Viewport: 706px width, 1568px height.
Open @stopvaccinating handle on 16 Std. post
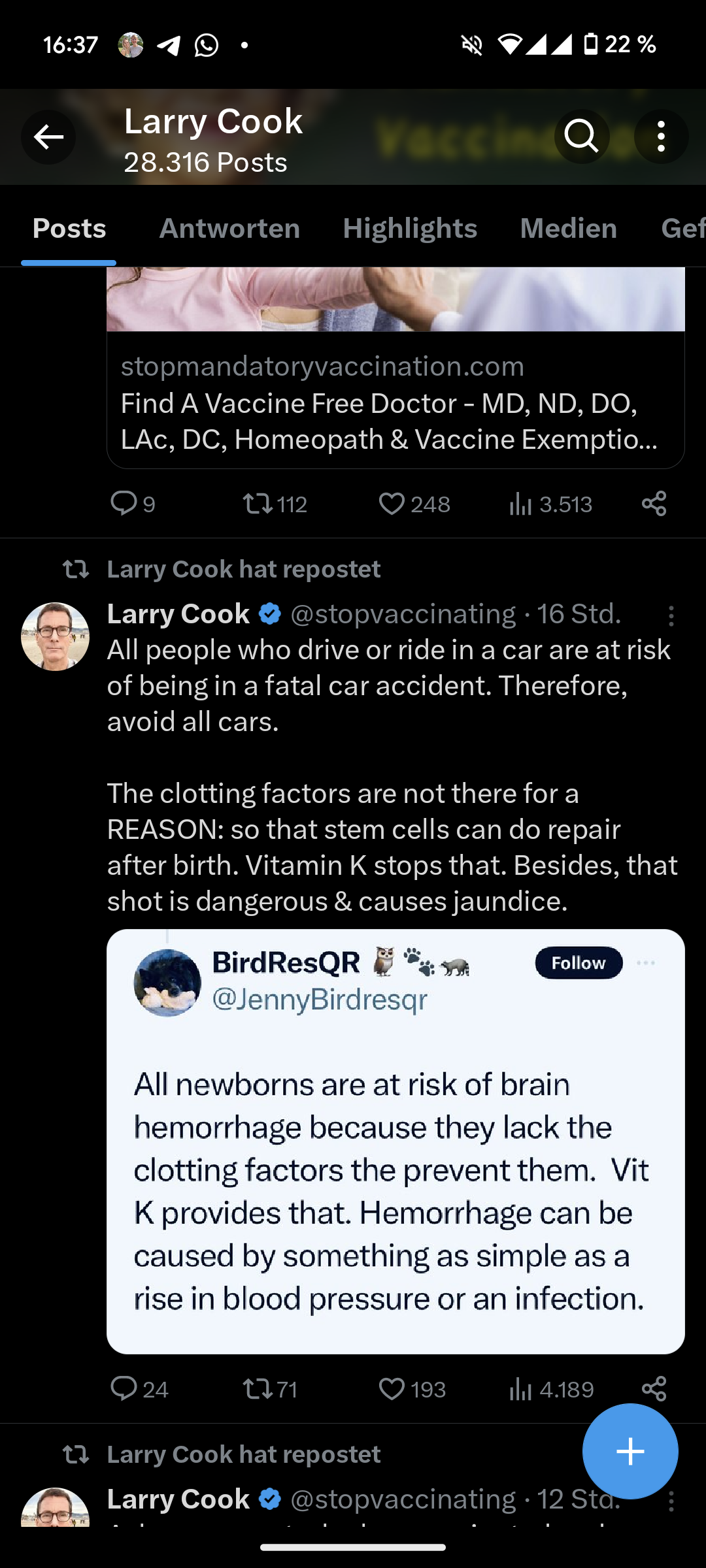click(403, 614)
